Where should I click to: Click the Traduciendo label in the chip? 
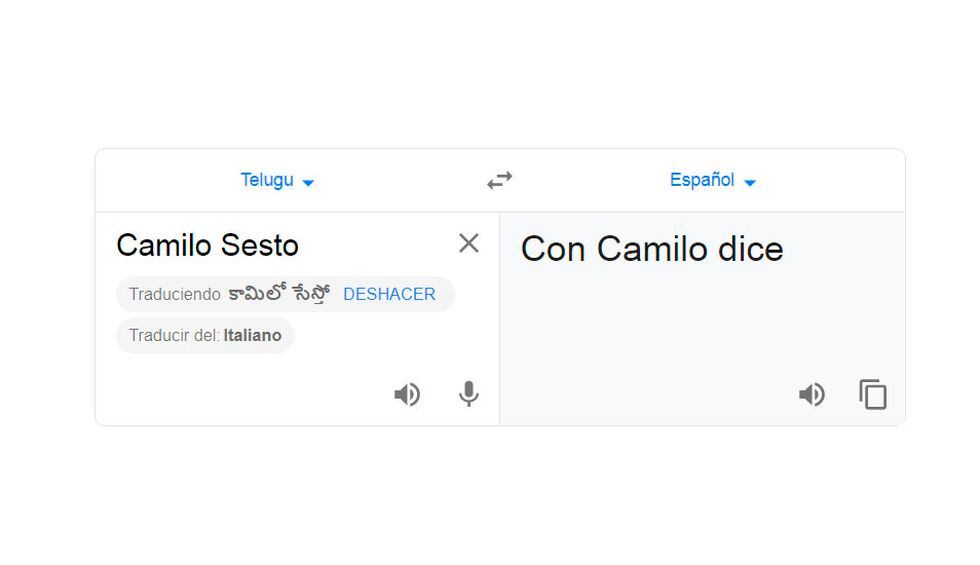click(x=174, y=294)
